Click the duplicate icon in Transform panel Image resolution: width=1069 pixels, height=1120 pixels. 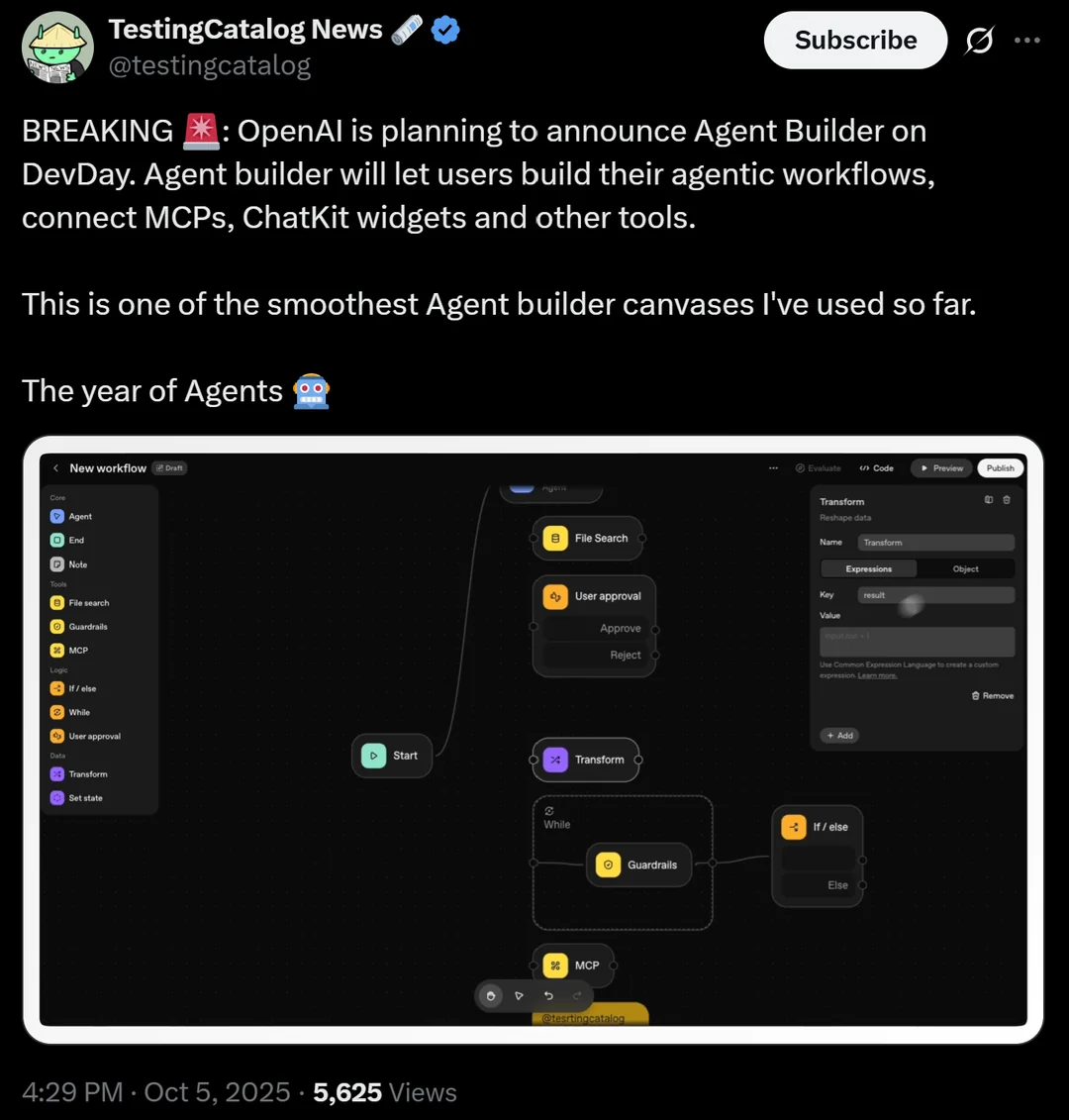pyautogui.click(x=989, y=500)
